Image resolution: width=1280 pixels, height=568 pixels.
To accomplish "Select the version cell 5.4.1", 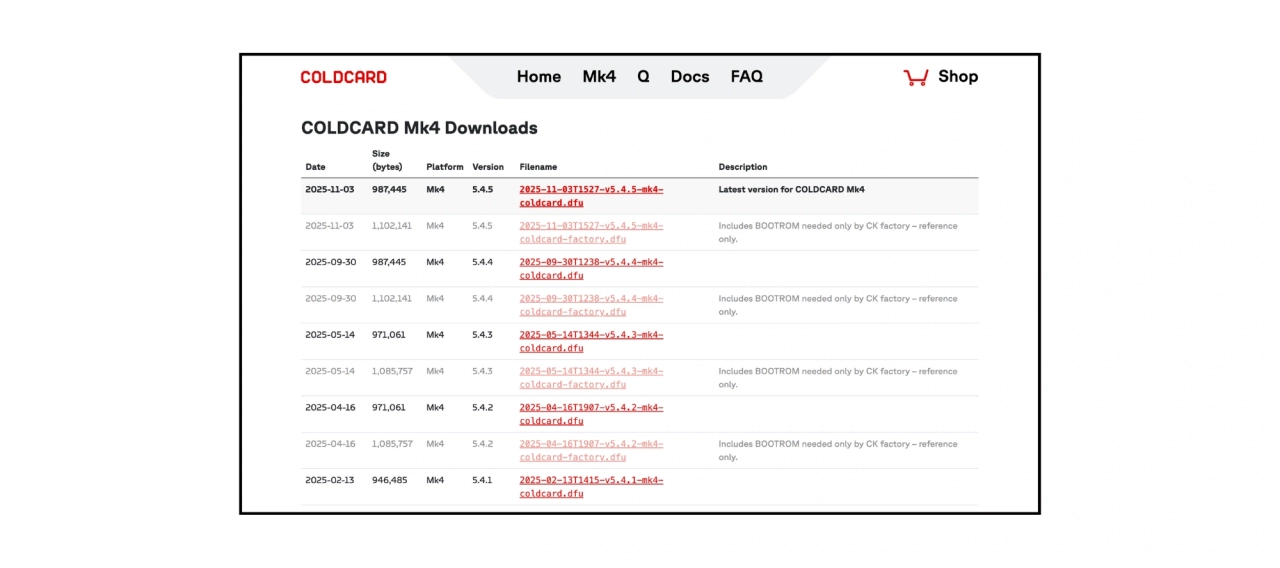I will (x=482, y=480).
